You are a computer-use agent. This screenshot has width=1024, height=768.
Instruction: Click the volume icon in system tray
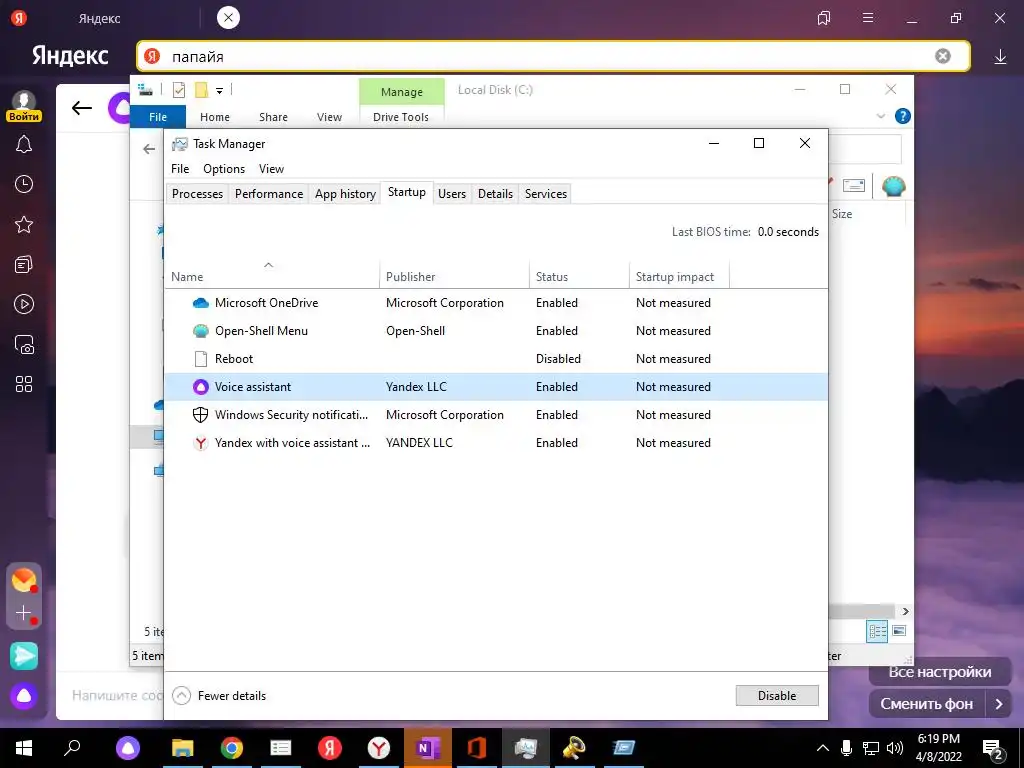[895, 748]
